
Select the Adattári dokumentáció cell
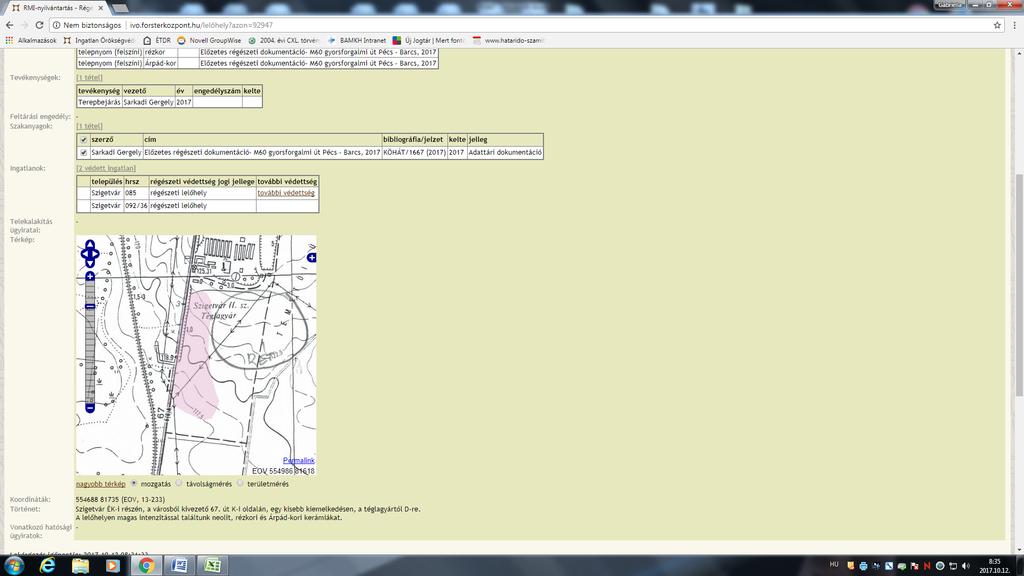point(505,153)
